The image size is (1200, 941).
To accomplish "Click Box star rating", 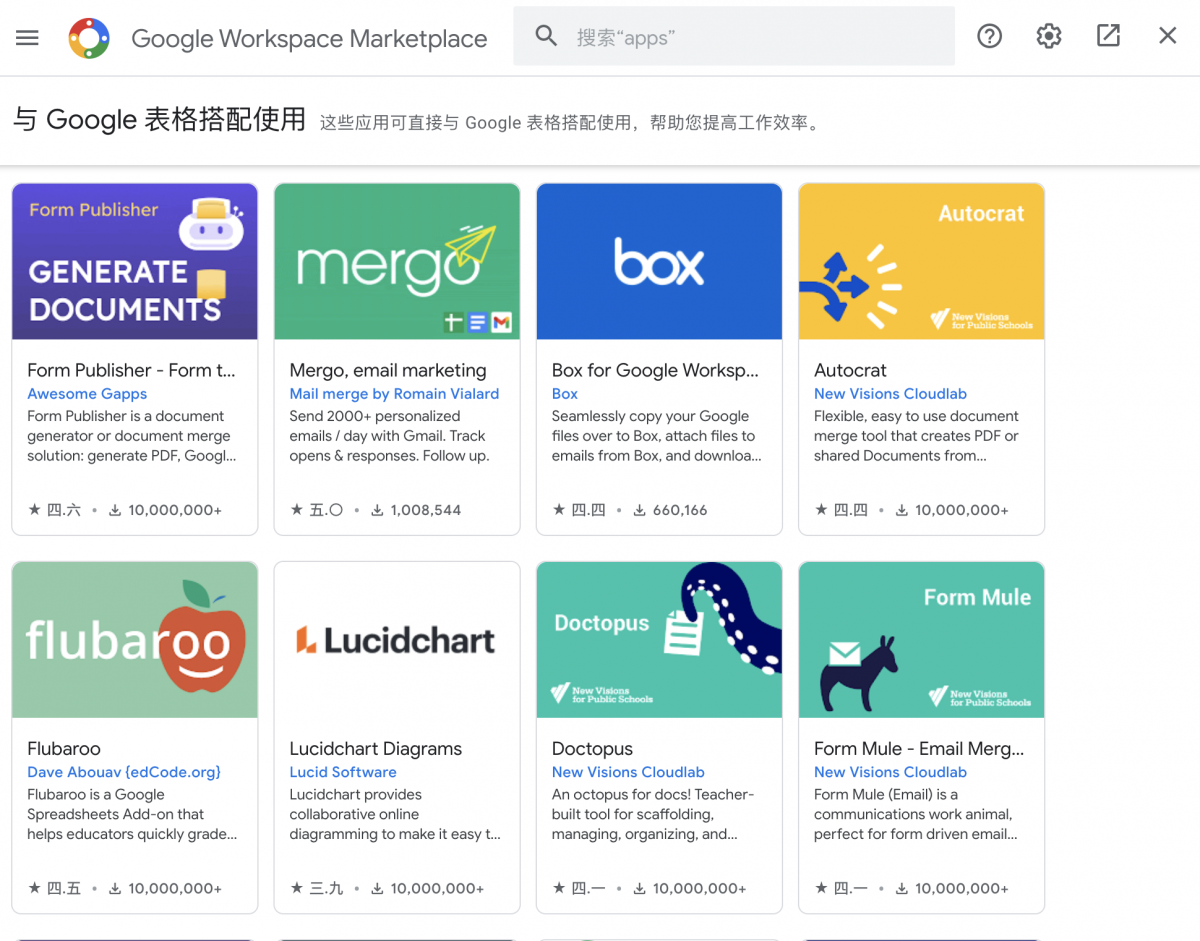I will (x=579, y=510).
